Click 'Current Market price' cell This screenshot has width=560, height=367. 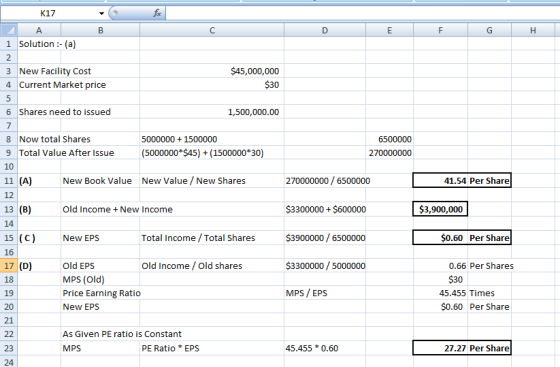62,85
